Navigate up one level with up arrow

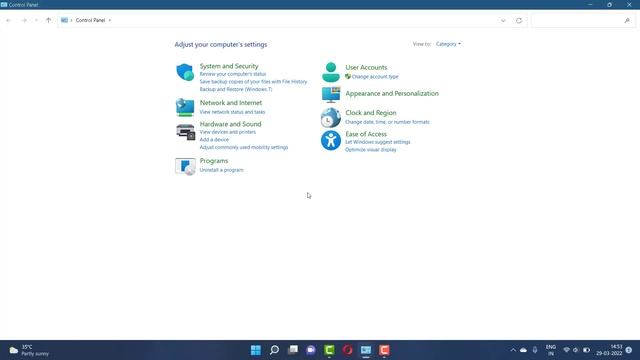[49, 20]
